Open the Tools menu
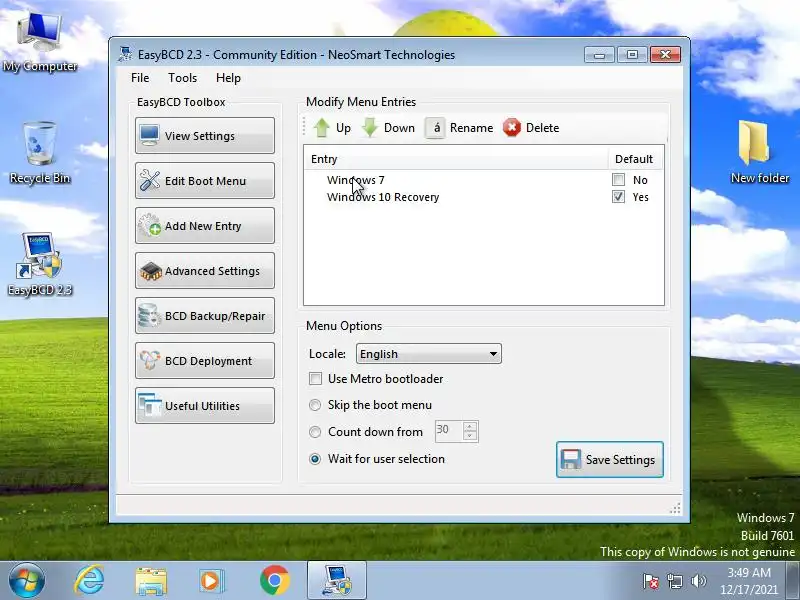 click(x=183, y=78)
